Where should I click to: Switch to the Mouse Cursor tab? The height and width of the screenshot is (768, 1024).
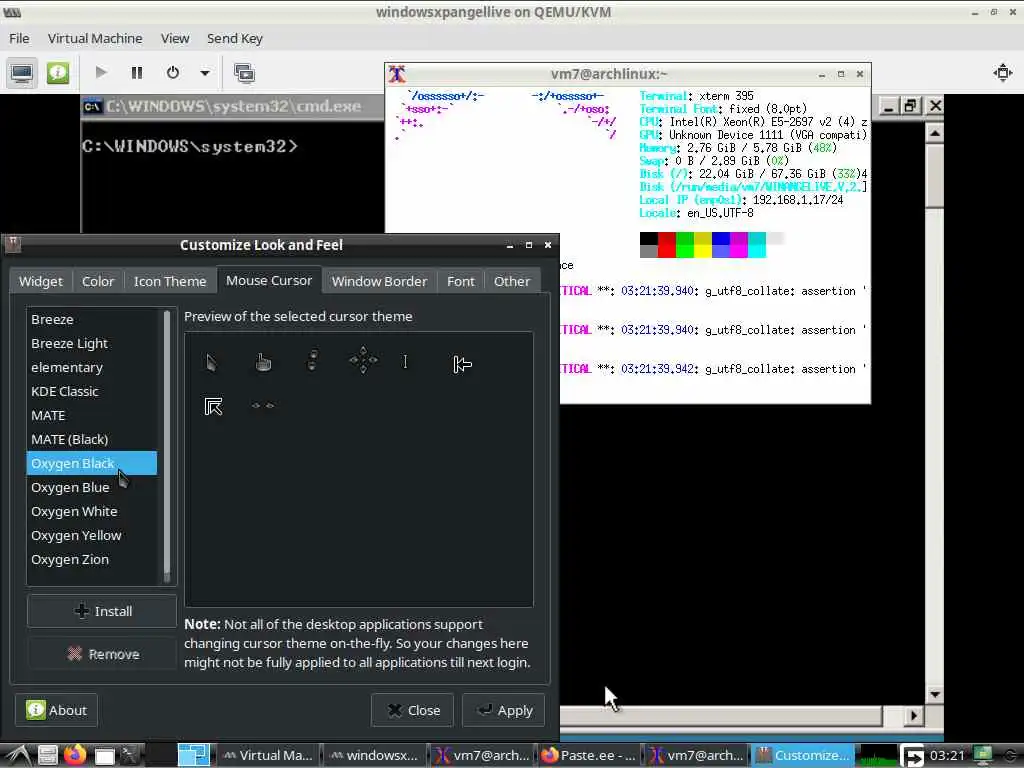[x=269, y=280]
